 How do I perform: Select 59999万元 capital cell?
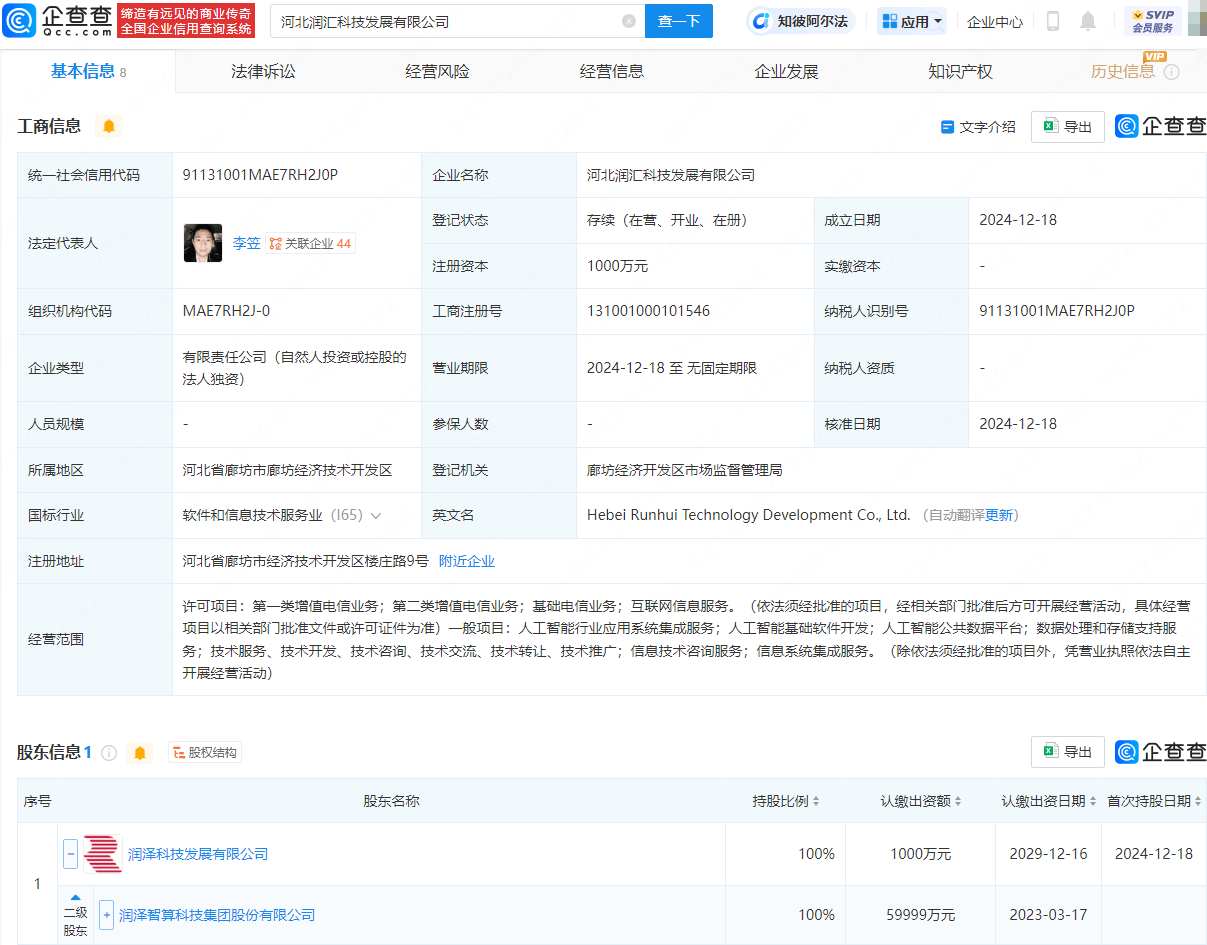[x=922, y=915]
